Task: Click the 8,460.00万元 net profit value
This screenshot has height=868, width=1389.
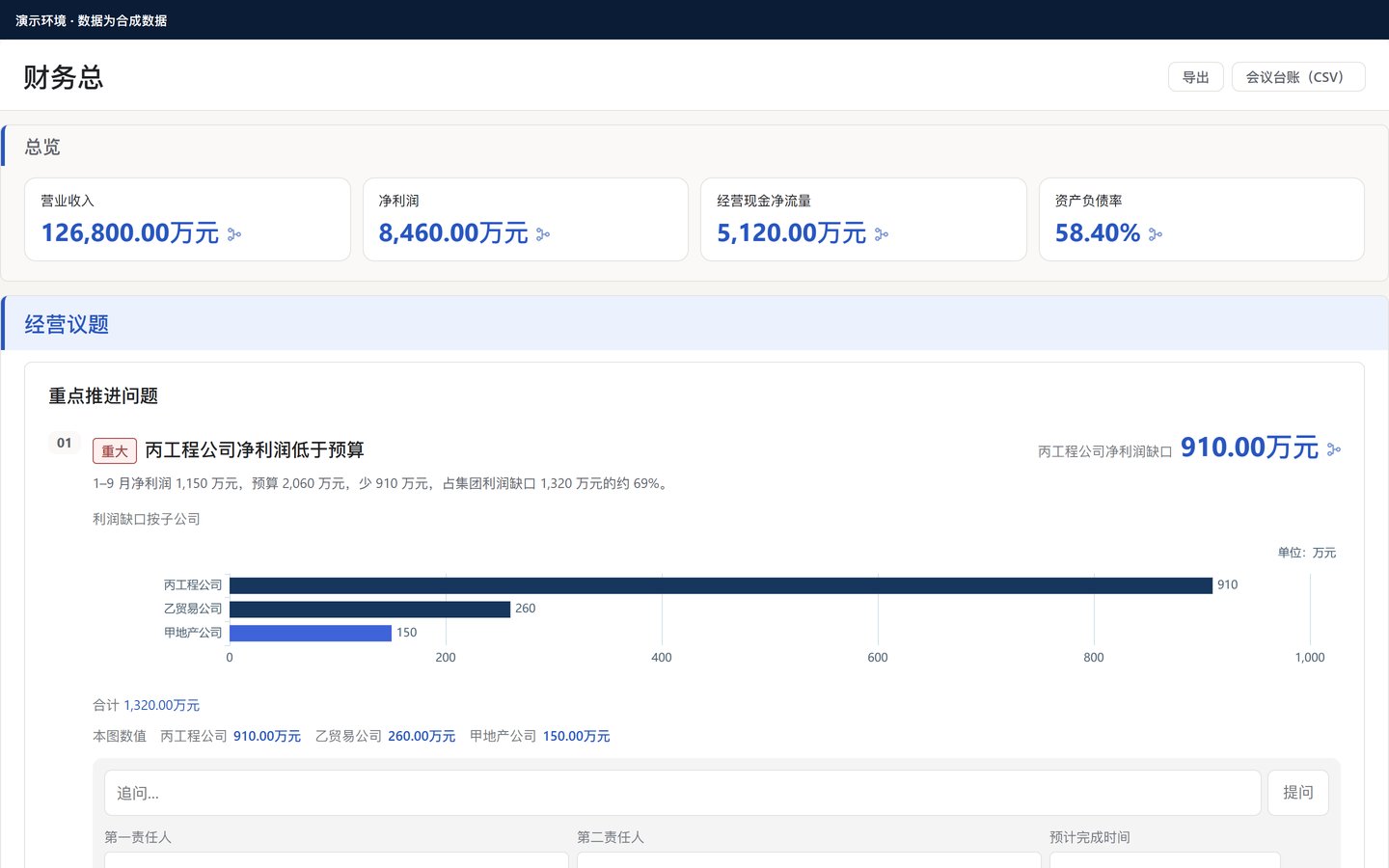Action: [x=453, y=233]
